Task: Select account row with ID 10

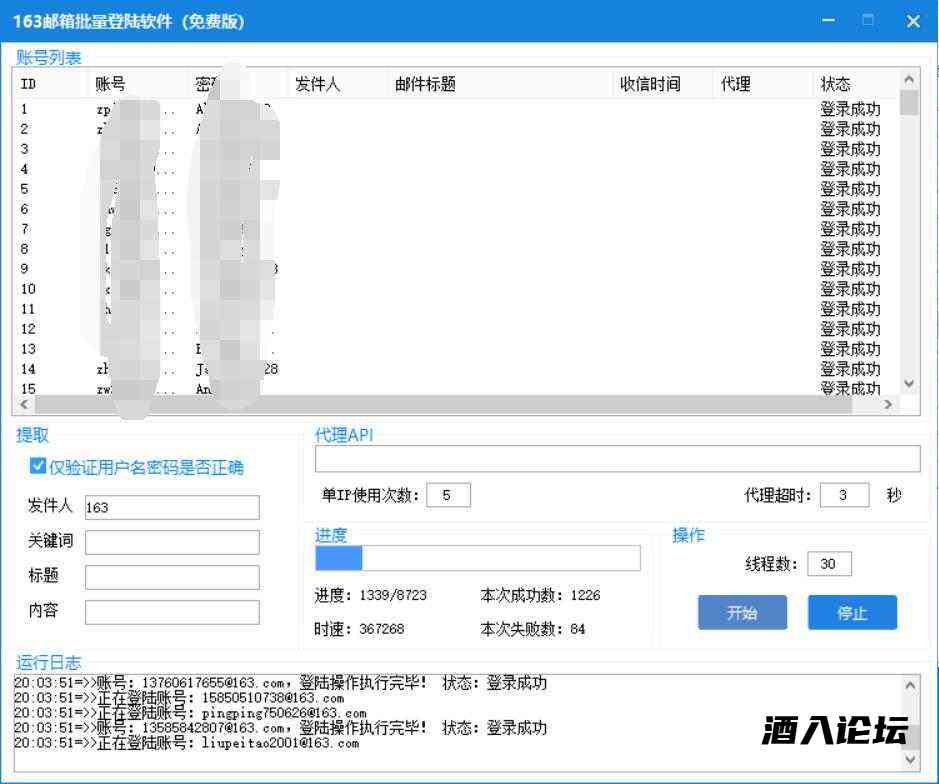Action: coord(456,289)
